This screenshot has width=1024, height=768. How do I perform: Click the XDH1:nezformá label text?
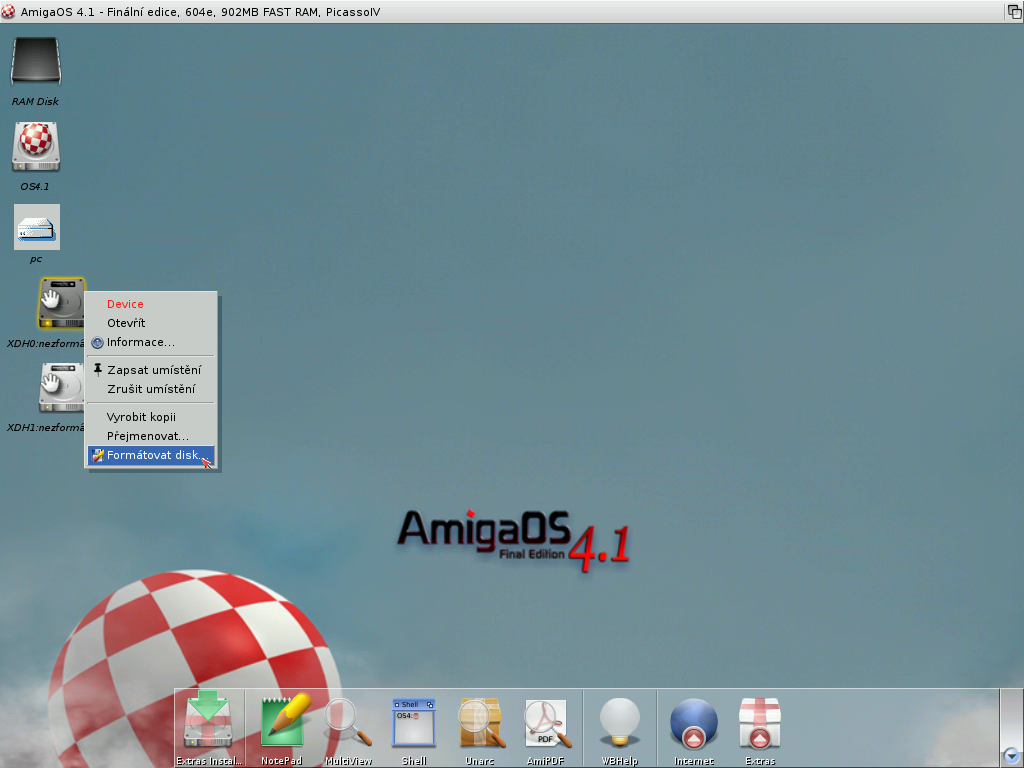(x=46, y=428)
